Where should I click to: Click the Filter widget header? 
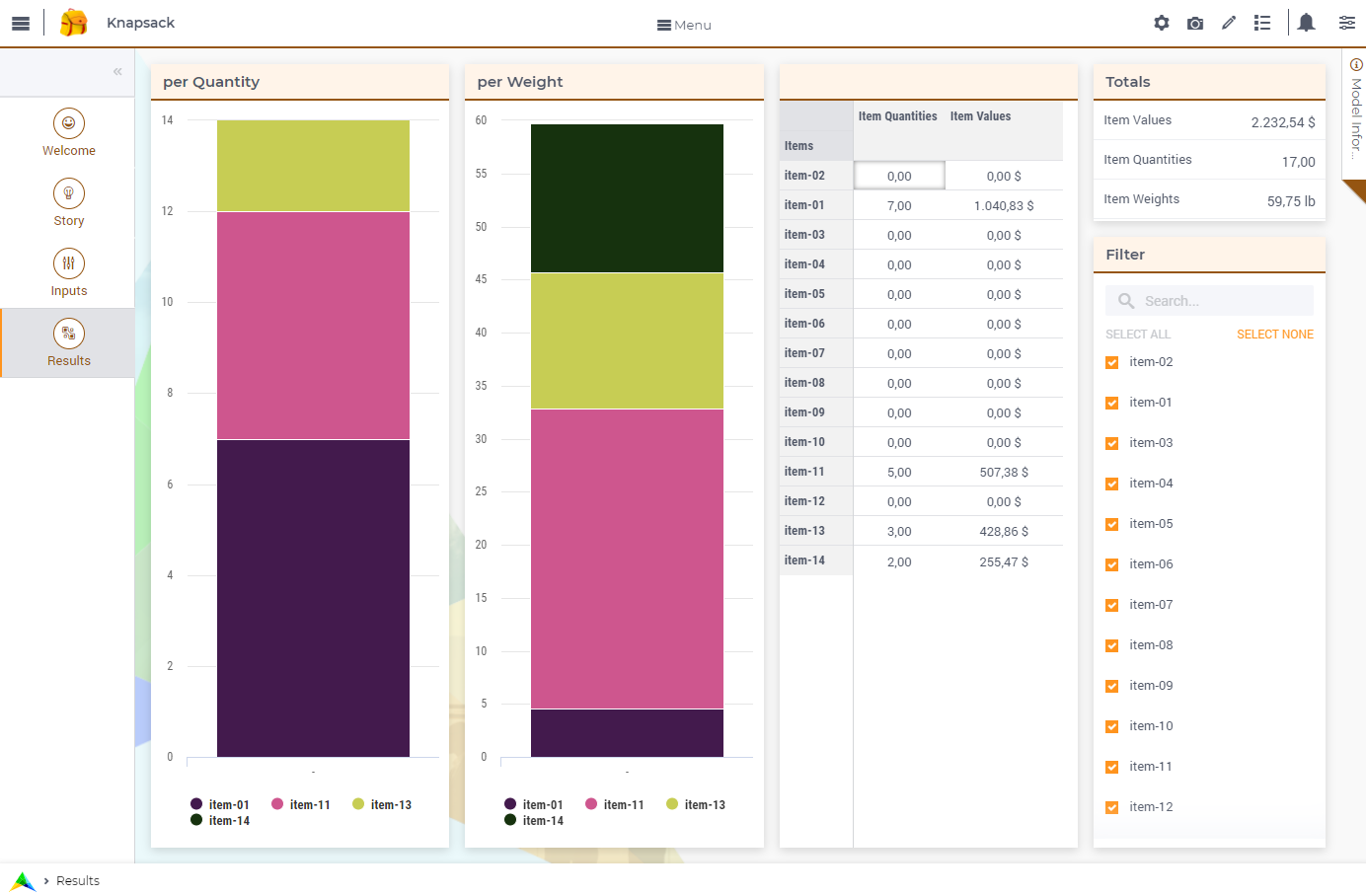tap(1209, 255)
